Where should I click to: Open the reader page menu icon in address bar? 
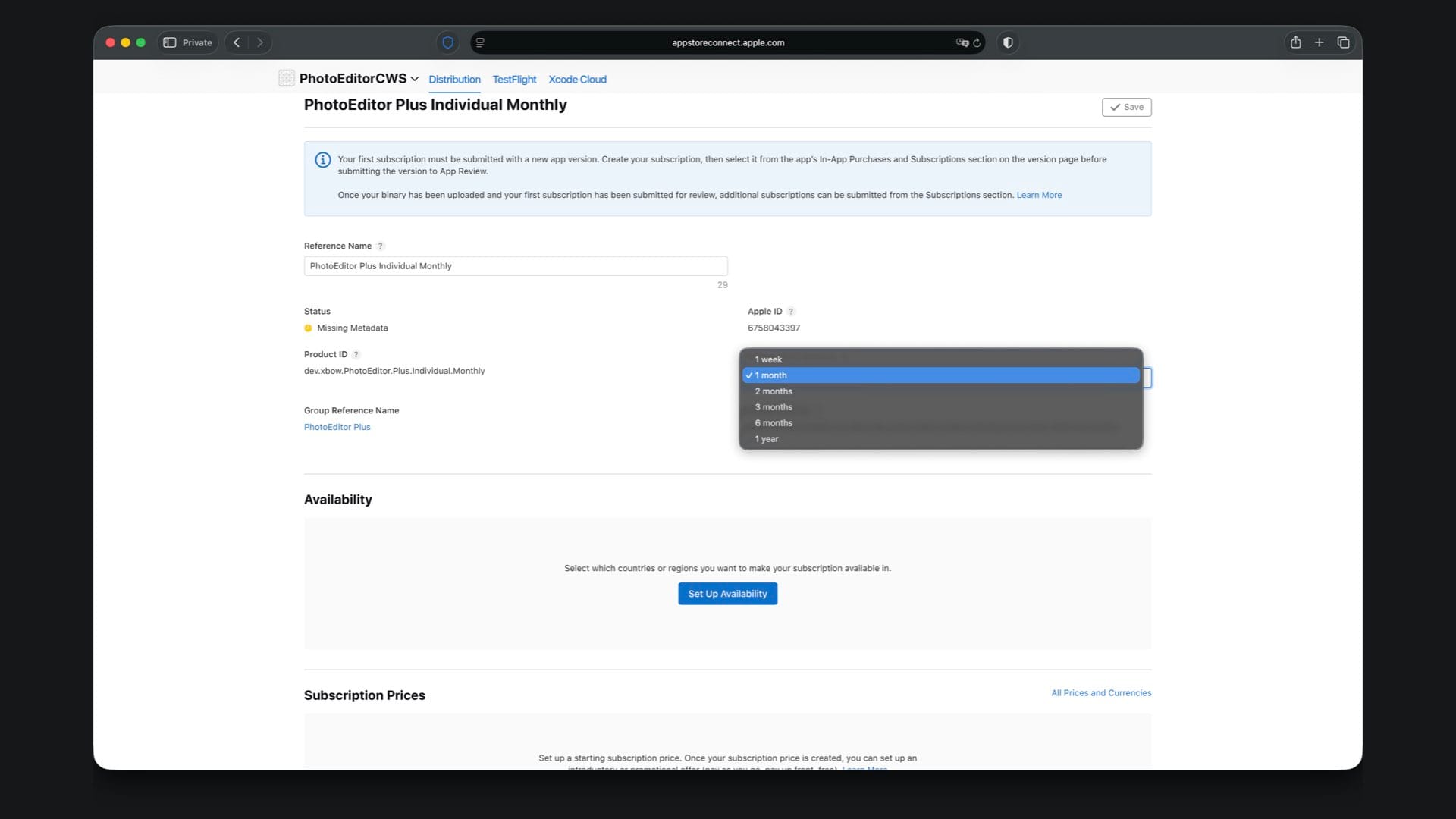pos(480,42)
